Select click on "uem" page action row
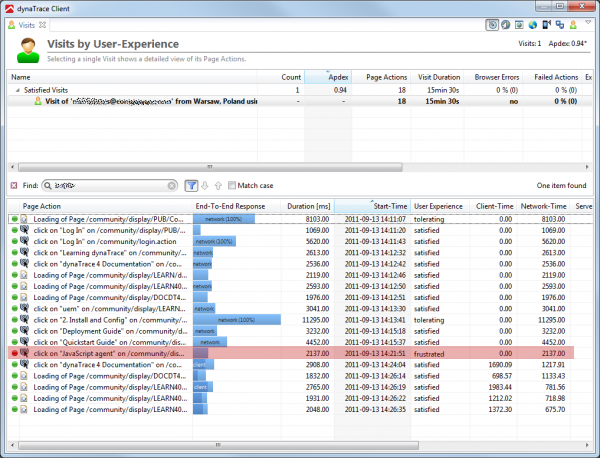Viewport: 600px width, 458px height. coord(300,308)
